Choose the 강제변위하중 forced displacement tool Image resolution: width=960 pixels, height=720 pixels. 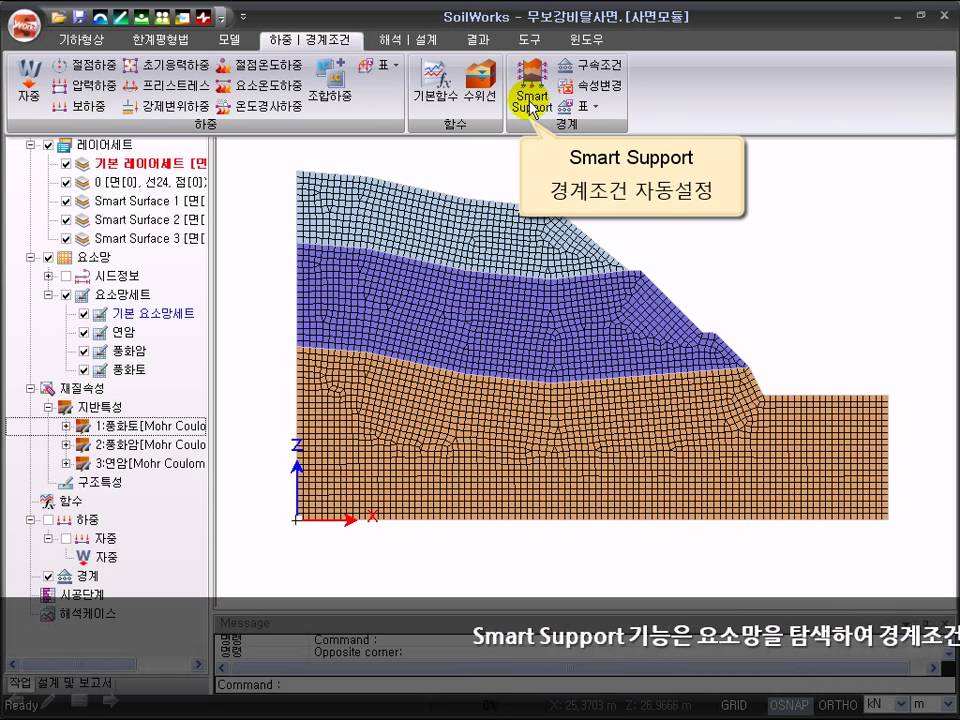(166, 107)
